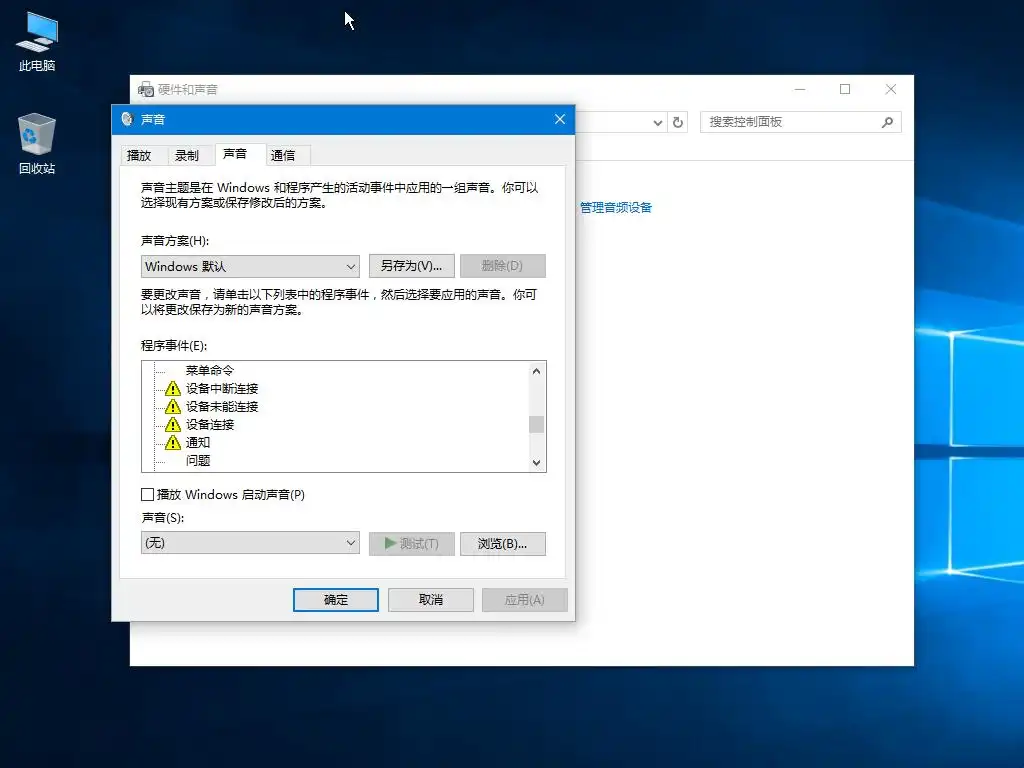Screen dimensions: 1024x768
Task: Click the event list scroll up arrow
Action: [x=536, y=371]
